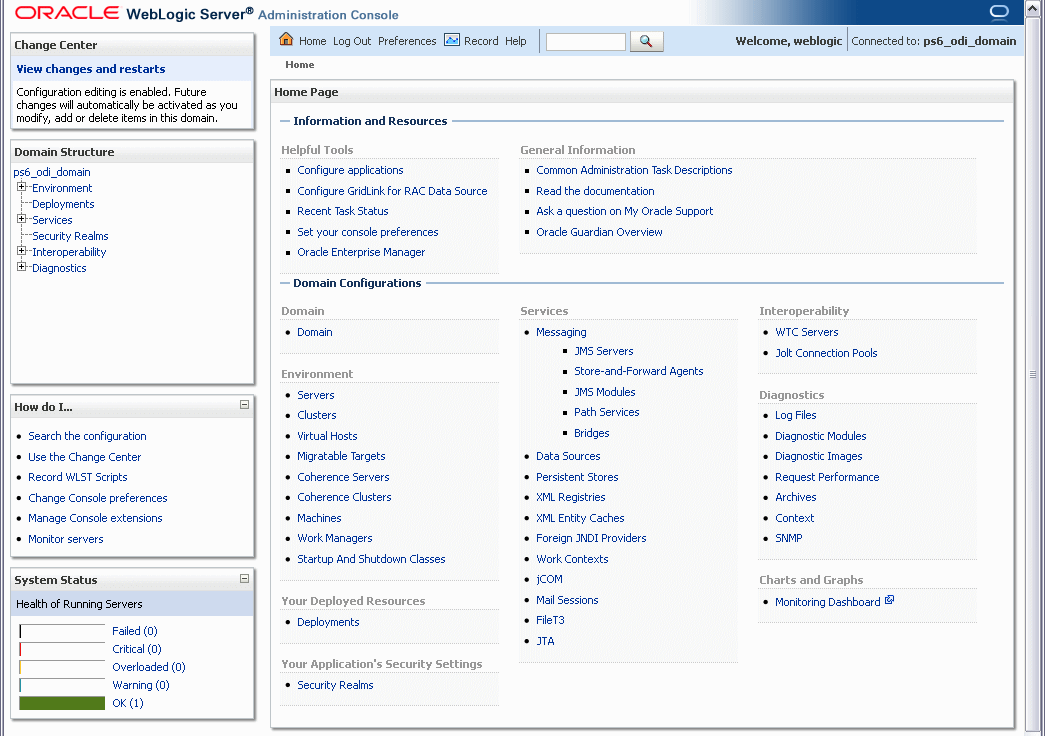1045x736 pixels.
Task: Open JMS Modules link
Action: (x=604, y=392)
